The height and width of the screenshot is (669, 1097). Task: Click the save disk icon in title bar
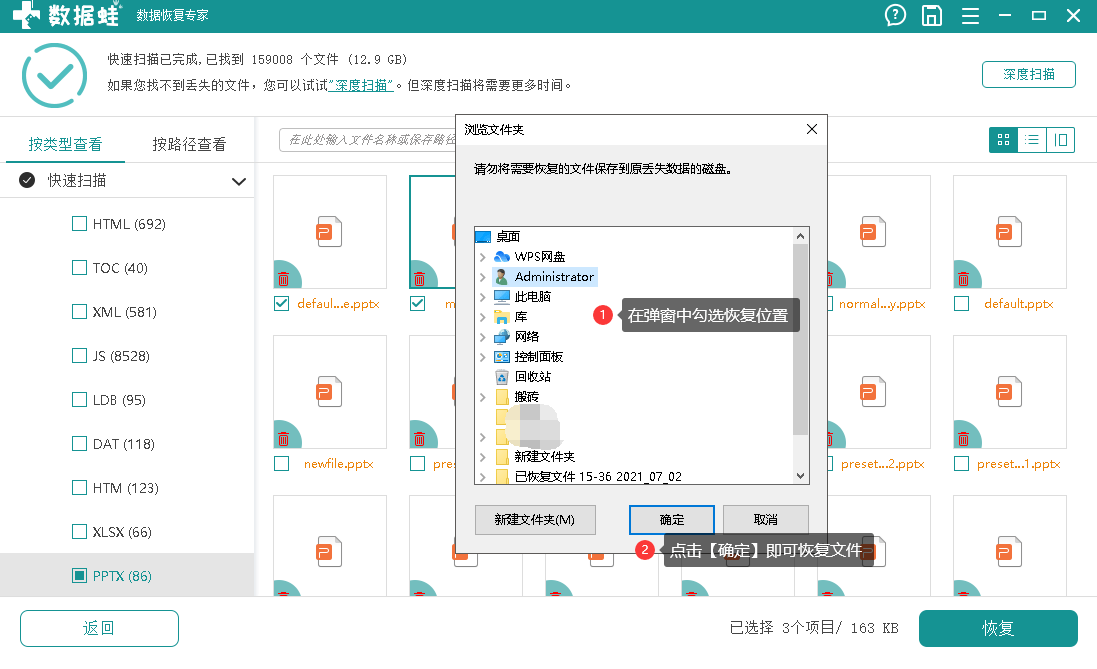pos(931,15)
